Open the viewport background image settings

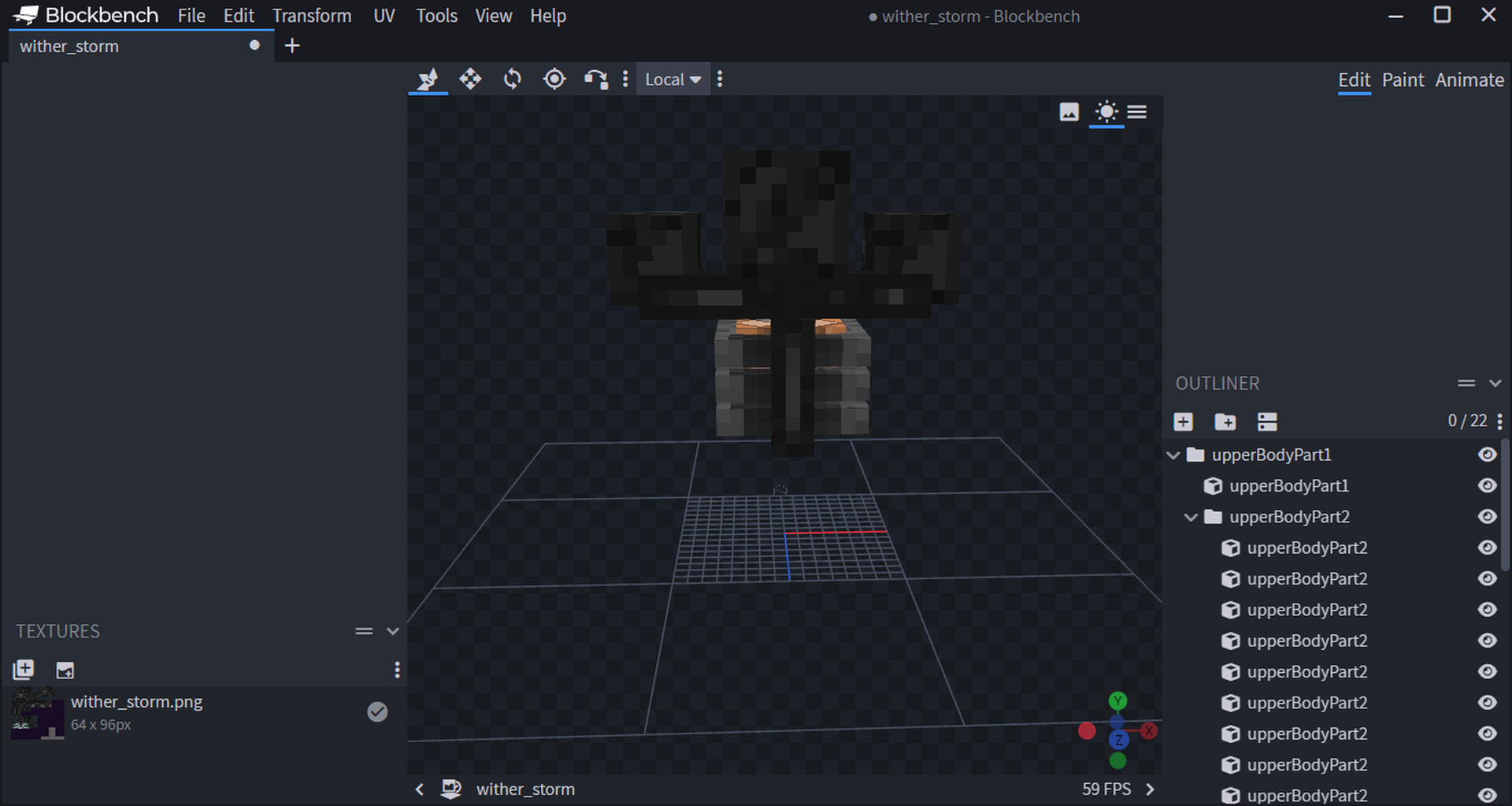(1069, 112)
